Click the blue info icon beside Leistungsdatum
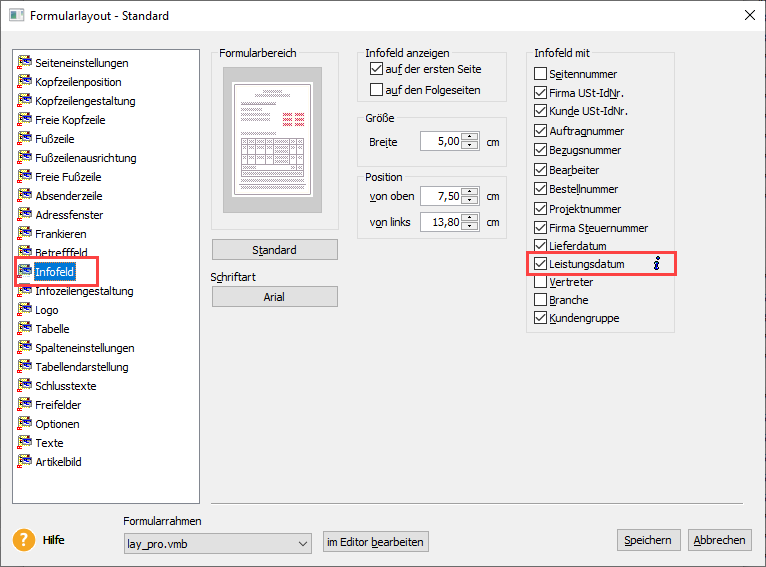 (657, 264)
